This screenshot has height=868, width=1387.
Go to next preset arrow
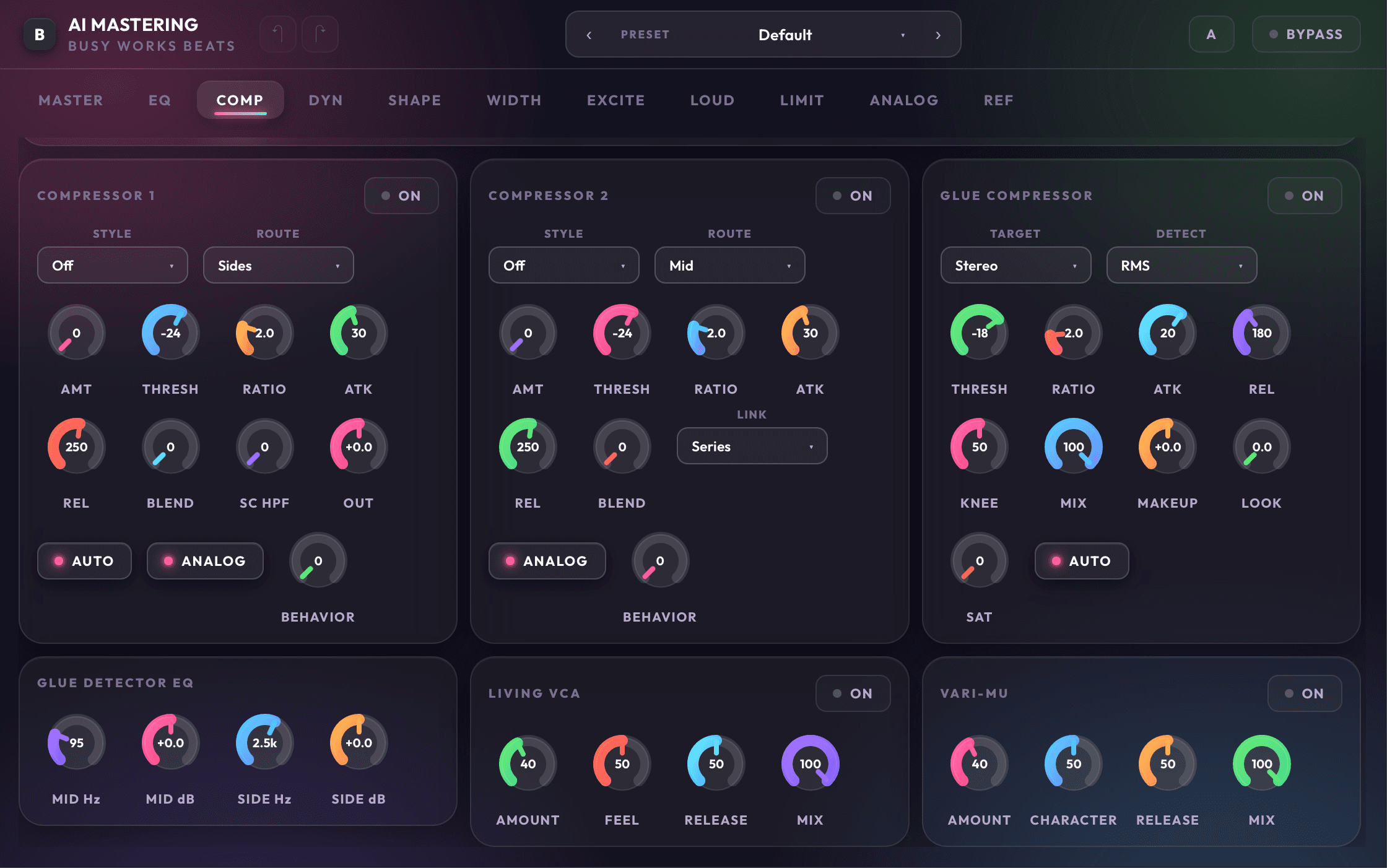[x=938, y=35]
